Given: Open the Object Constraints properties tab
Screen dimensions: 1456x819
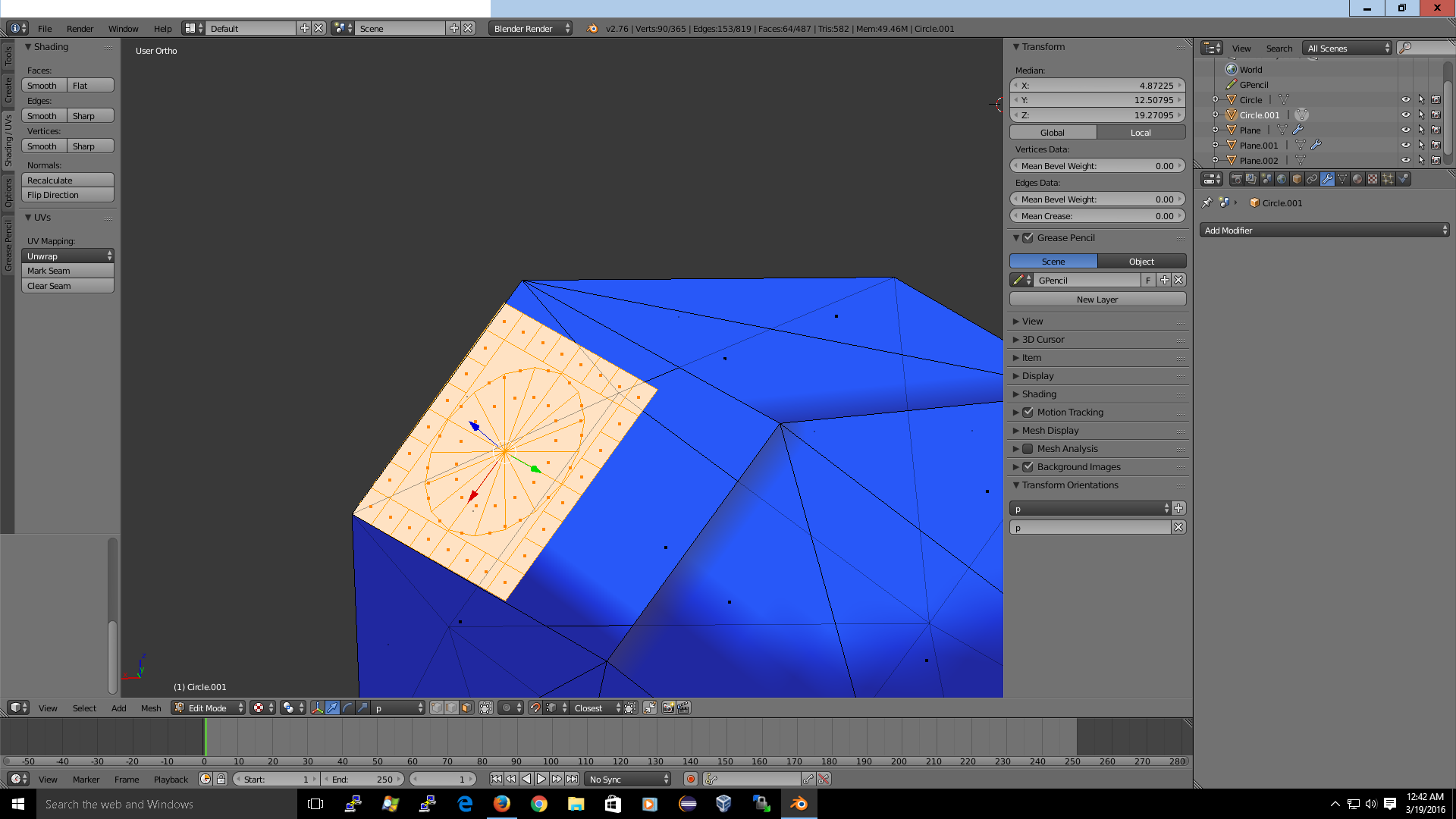Looking at the screenshot, I should point(1312,179).
